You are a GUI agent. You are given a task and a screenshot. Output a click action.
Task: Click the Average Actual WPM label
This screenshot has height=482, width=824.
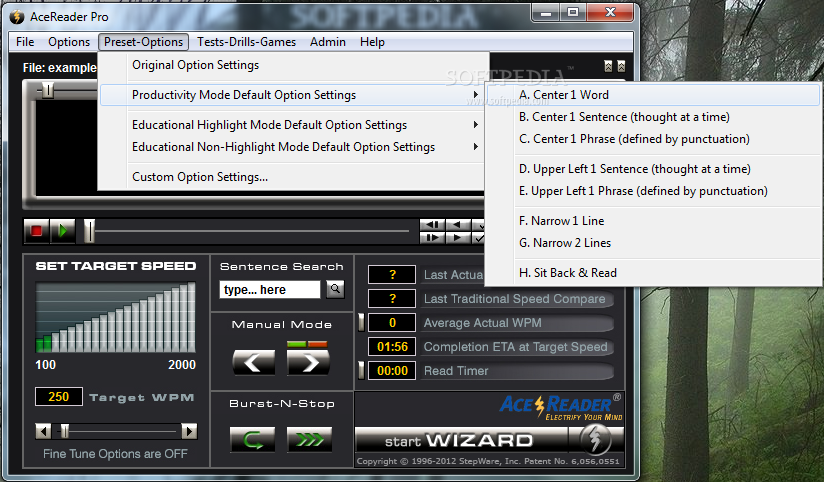[482, 323]
